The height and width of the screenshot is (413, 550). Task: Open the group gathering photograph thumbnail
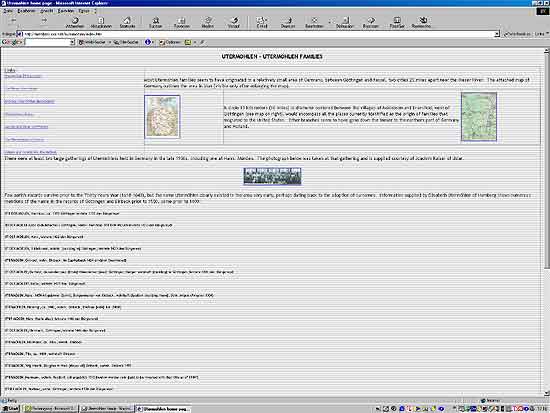point(272,176)
